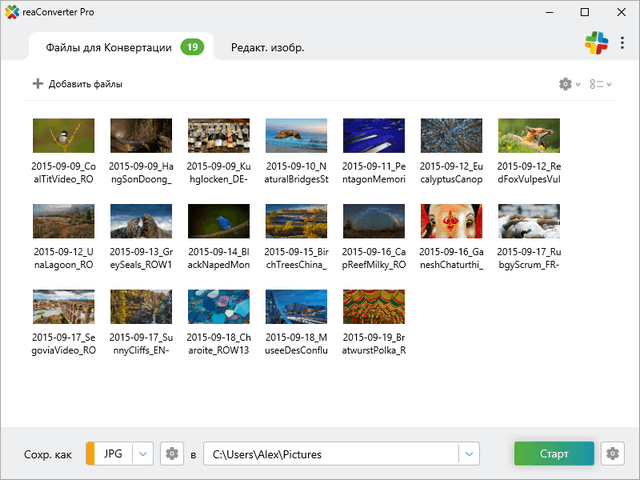Expand the output folder path dropdown

(x=469, y=453)
